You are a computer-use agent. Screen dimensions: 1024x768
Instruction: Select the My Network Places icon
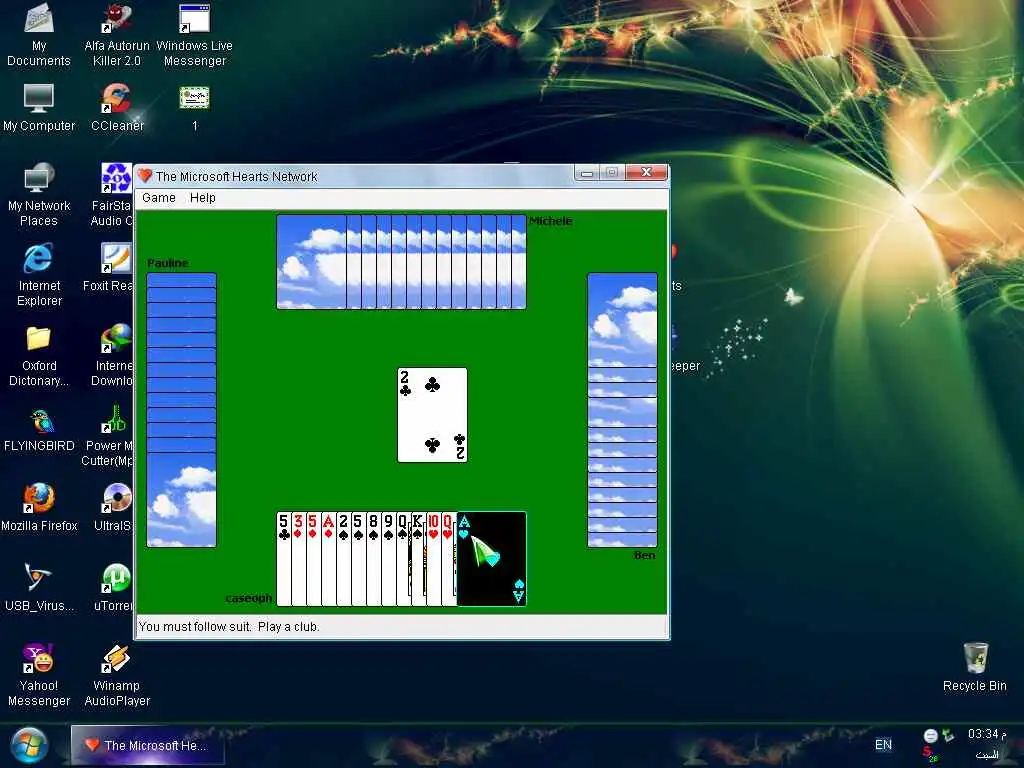tap(39, 195)
